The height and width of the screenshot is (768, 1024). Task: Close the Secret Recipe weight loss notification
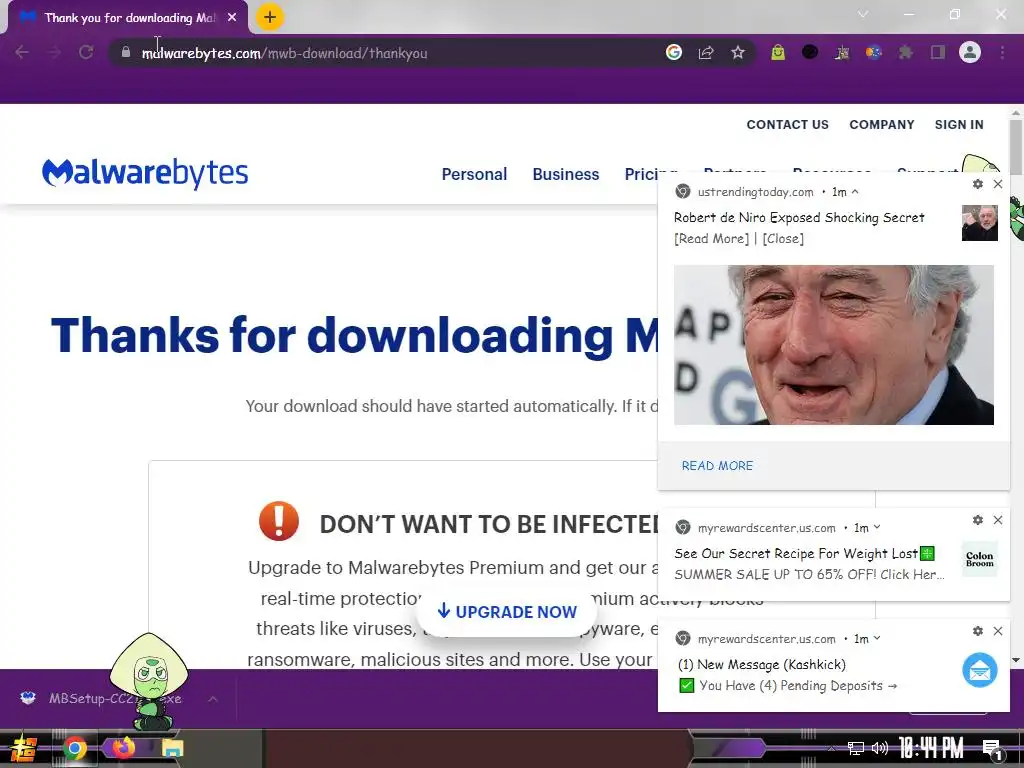[998, 520]
